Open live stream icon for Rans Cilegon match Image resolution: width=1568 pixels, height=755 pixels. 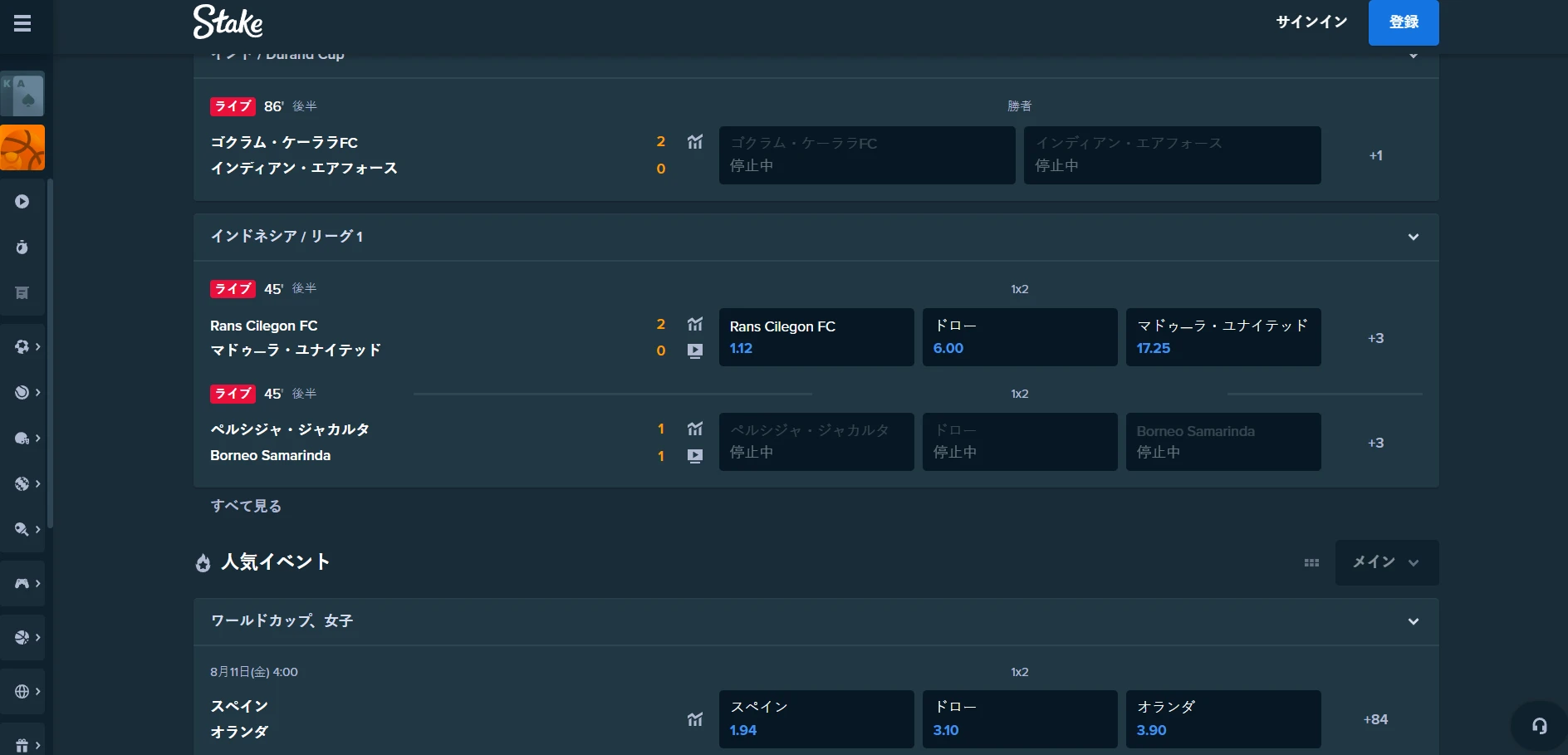[x=695, y=351]
